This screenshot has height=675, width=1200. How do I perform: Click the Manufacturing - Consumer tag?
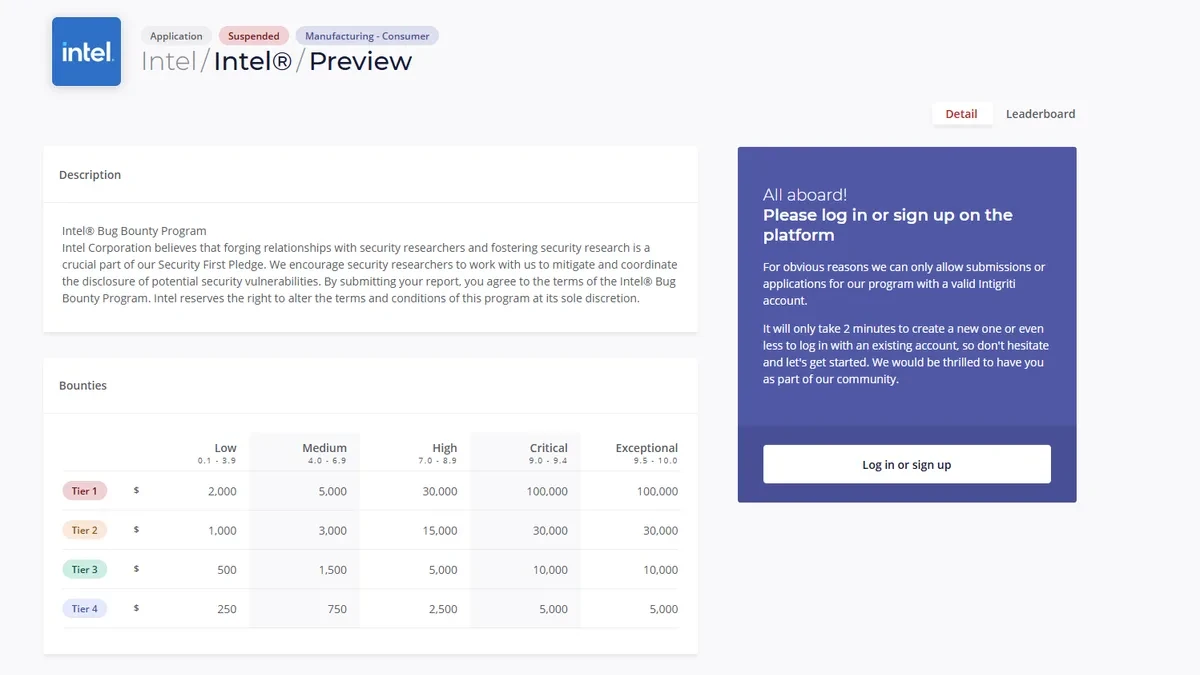pos(367,36)
